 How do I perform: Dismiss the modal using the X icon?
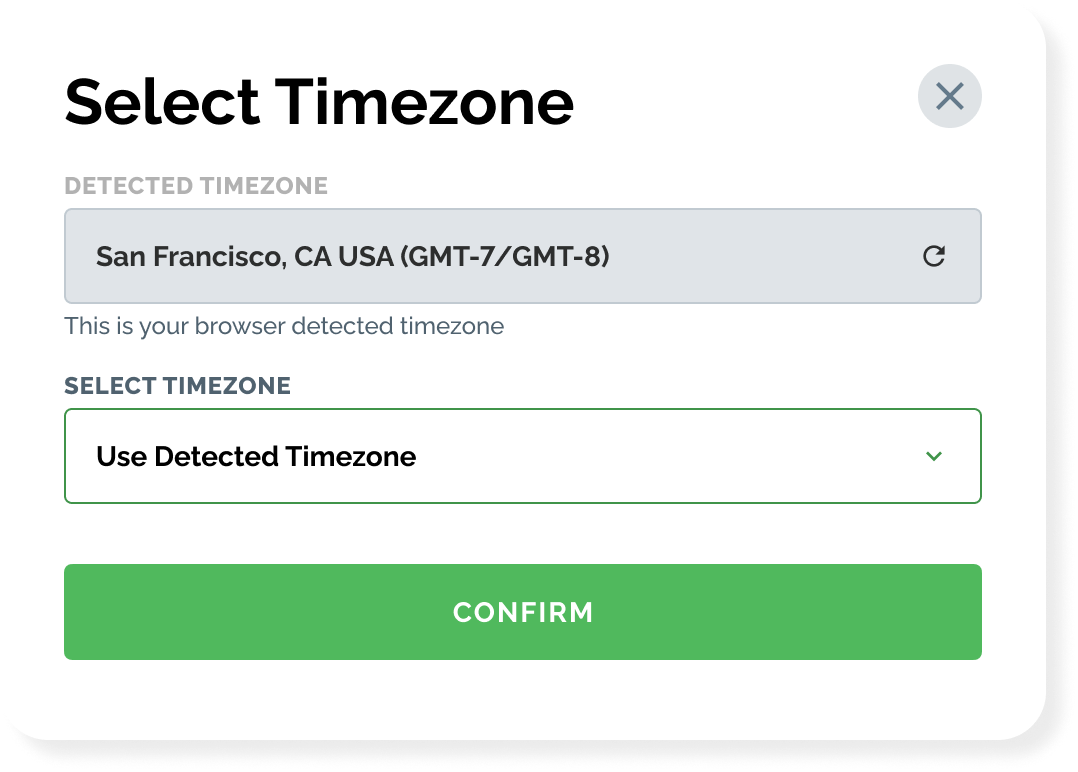coord(949,96)
